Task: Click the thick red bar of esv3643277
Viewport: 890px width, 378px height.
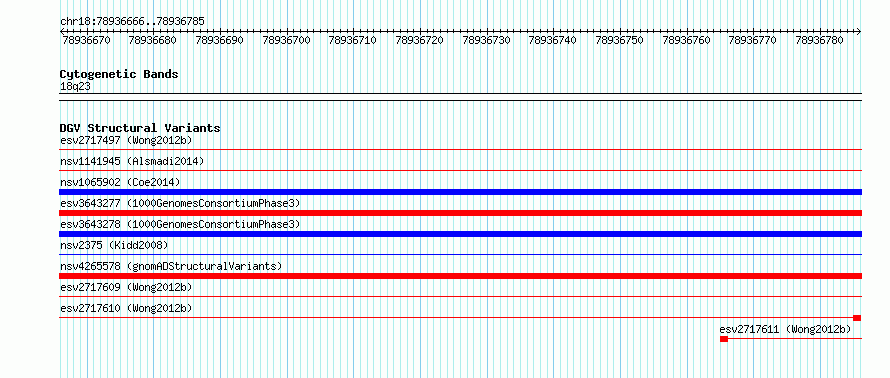Action: point(460,213)
